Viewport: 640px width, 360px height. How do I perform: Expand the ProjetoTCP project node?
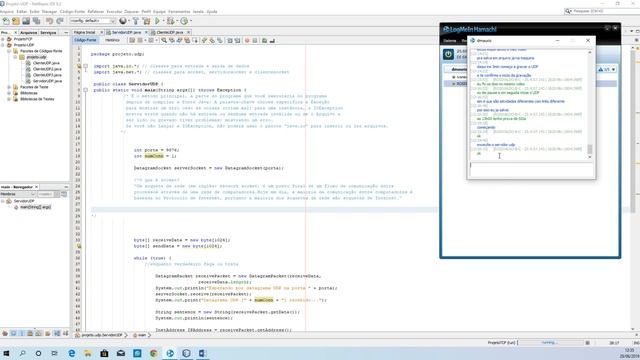tap(3, 39)
